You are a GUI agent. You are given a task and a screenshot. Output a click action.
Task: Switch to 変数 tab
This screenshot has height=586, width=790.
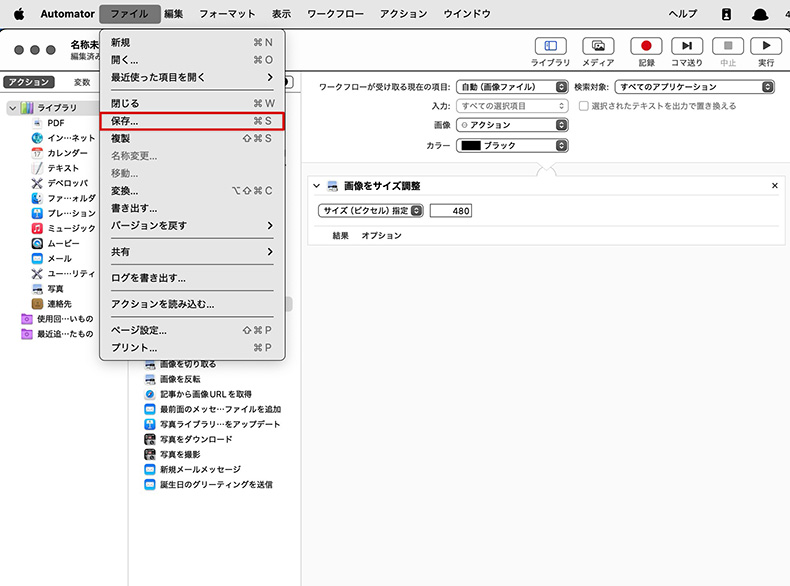(x=82, y=82)
